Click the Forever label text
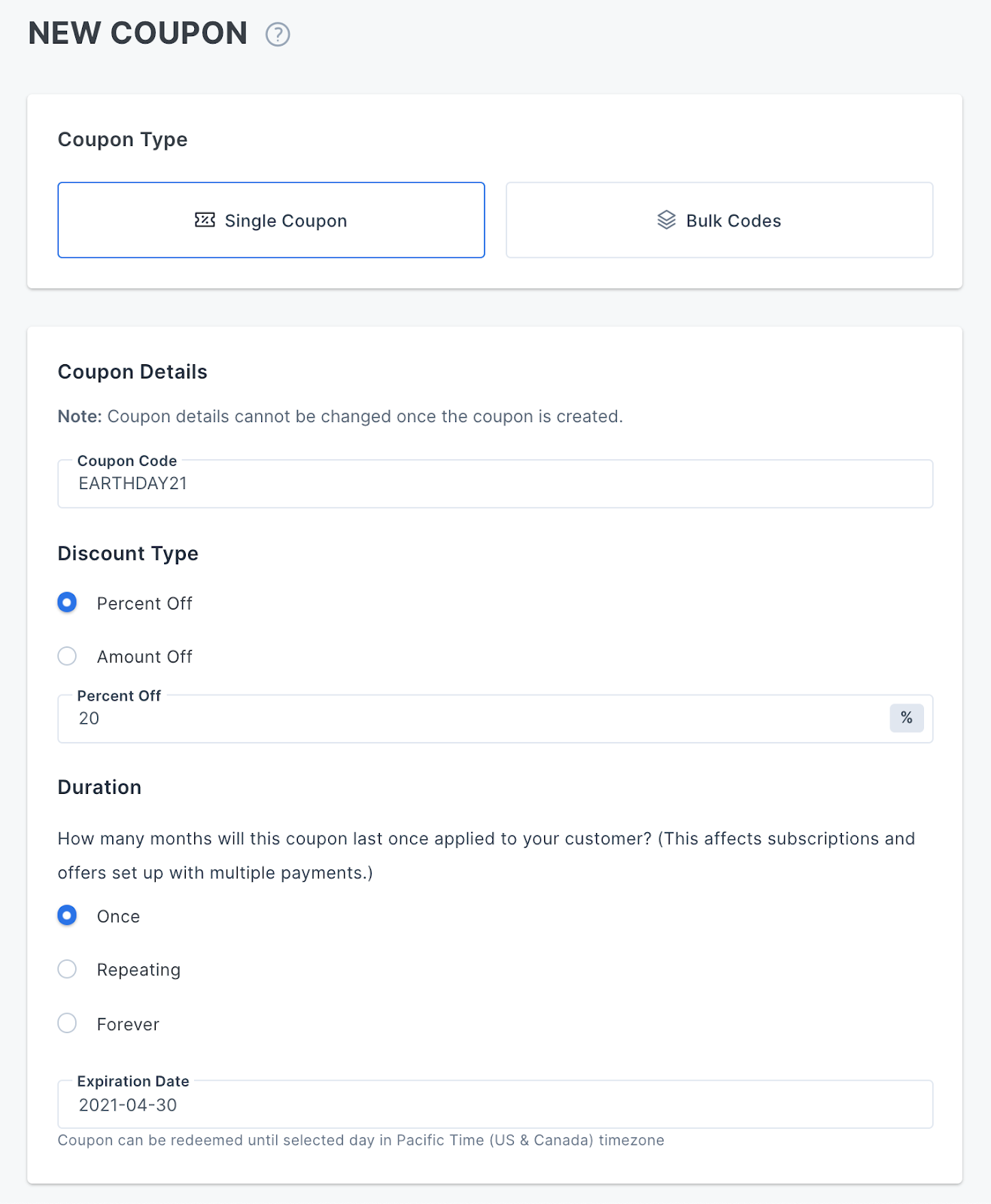 click(128, 1024)
